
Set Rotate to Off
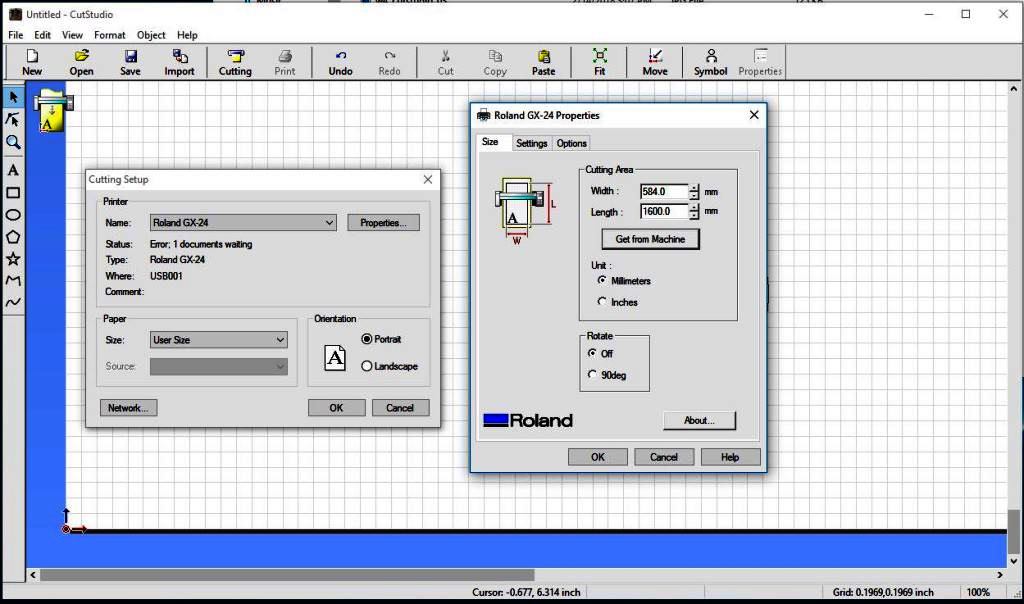(592, 353)
